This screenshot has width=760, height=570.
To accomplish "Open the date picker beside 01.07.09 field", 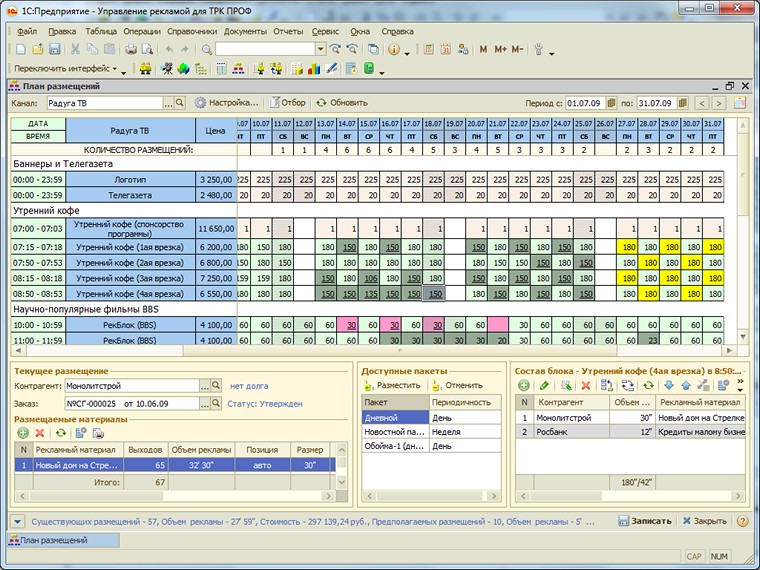I will tap(611, 103).
